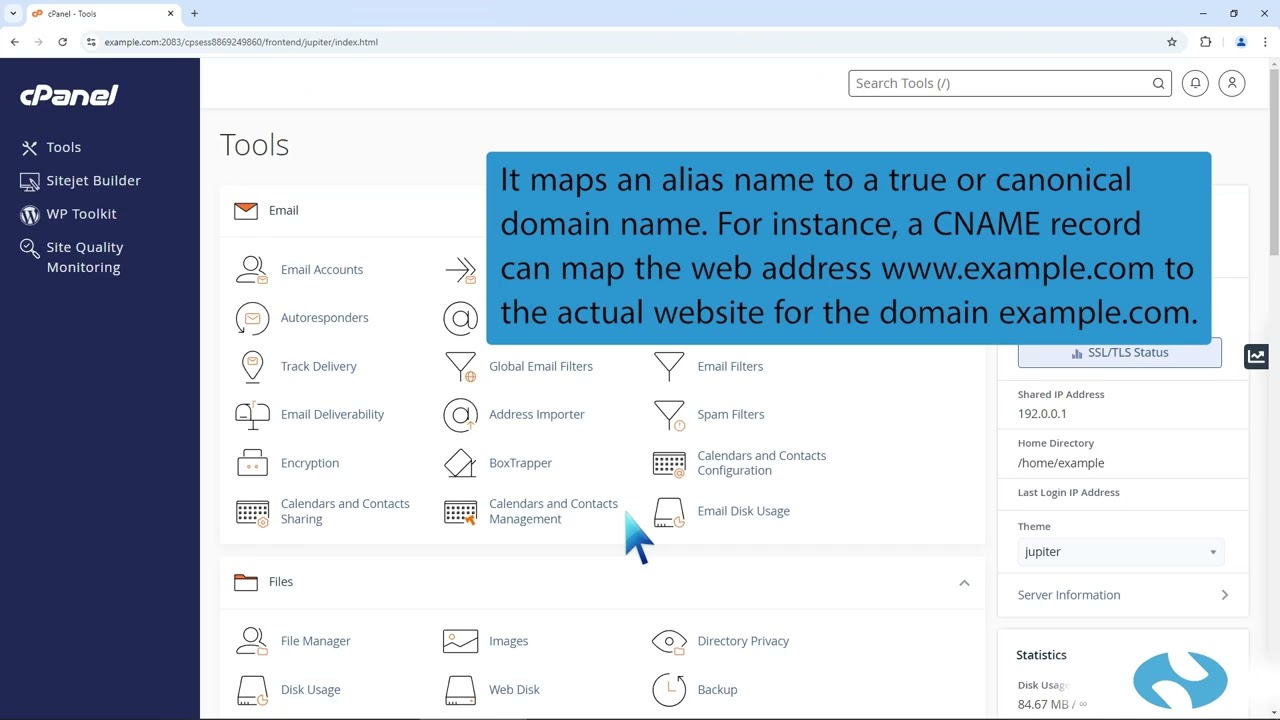
Task: Open the user account icon
Action: (1232, 83)
